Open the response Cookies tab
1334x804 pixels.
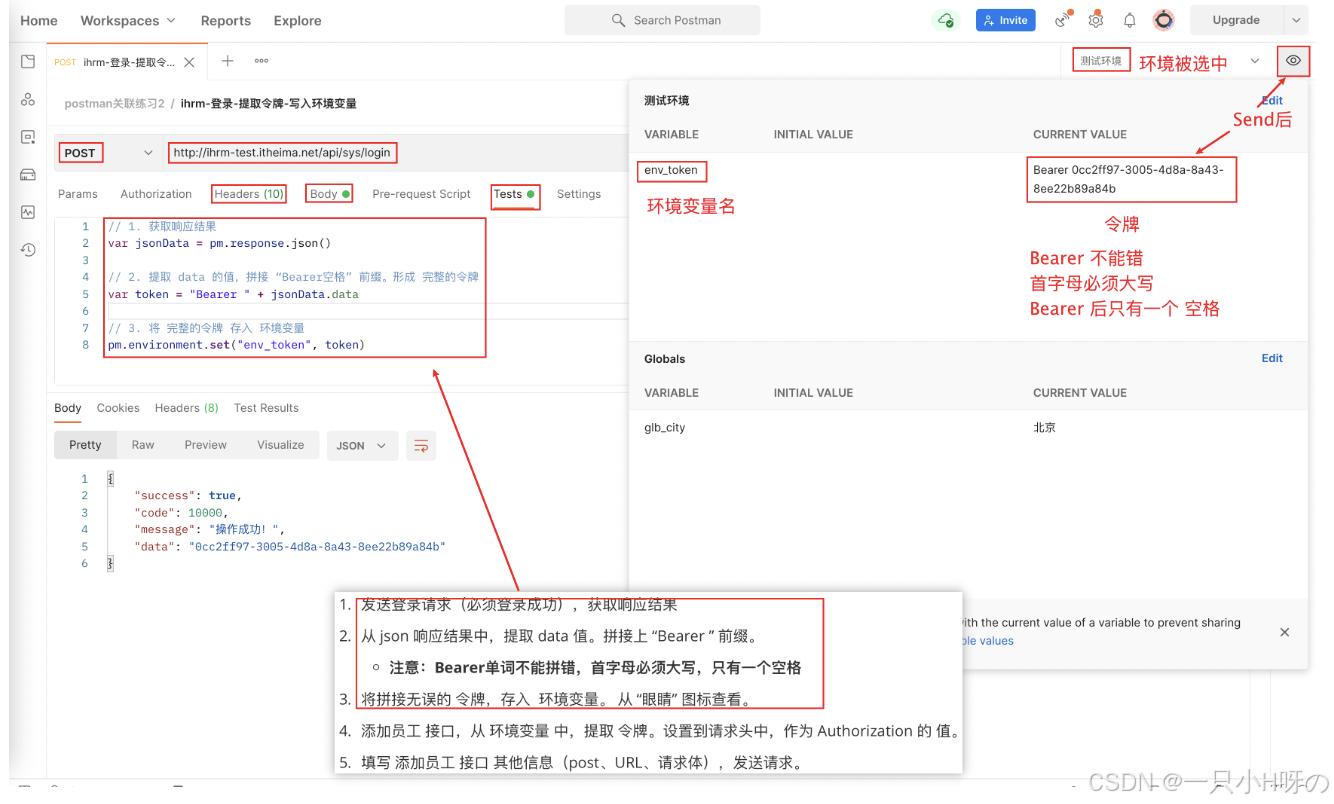point(118,408)
